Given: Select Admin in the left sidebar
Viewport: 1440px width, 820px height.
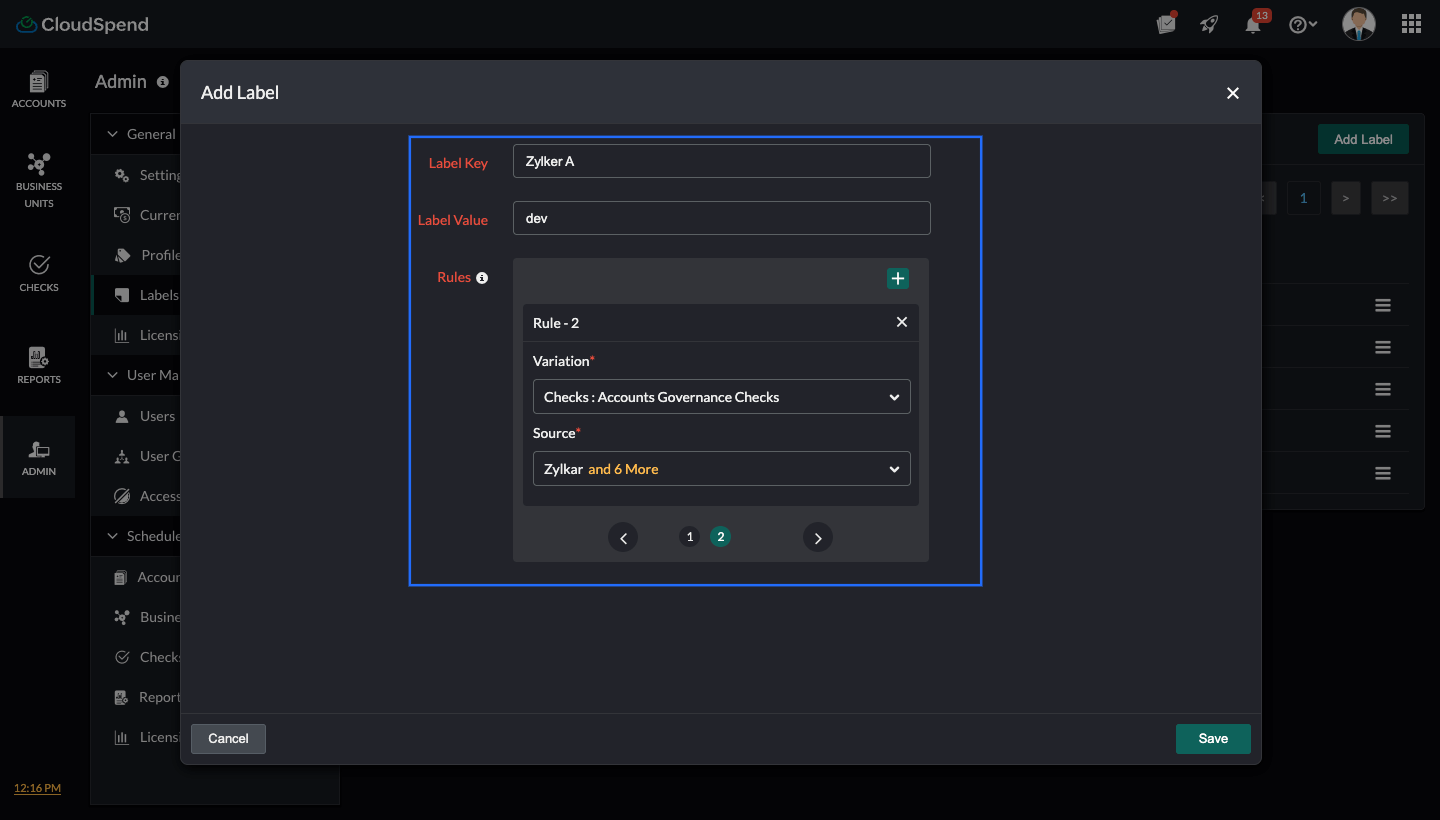Looking at the screenshot, I should click(39, 457).
